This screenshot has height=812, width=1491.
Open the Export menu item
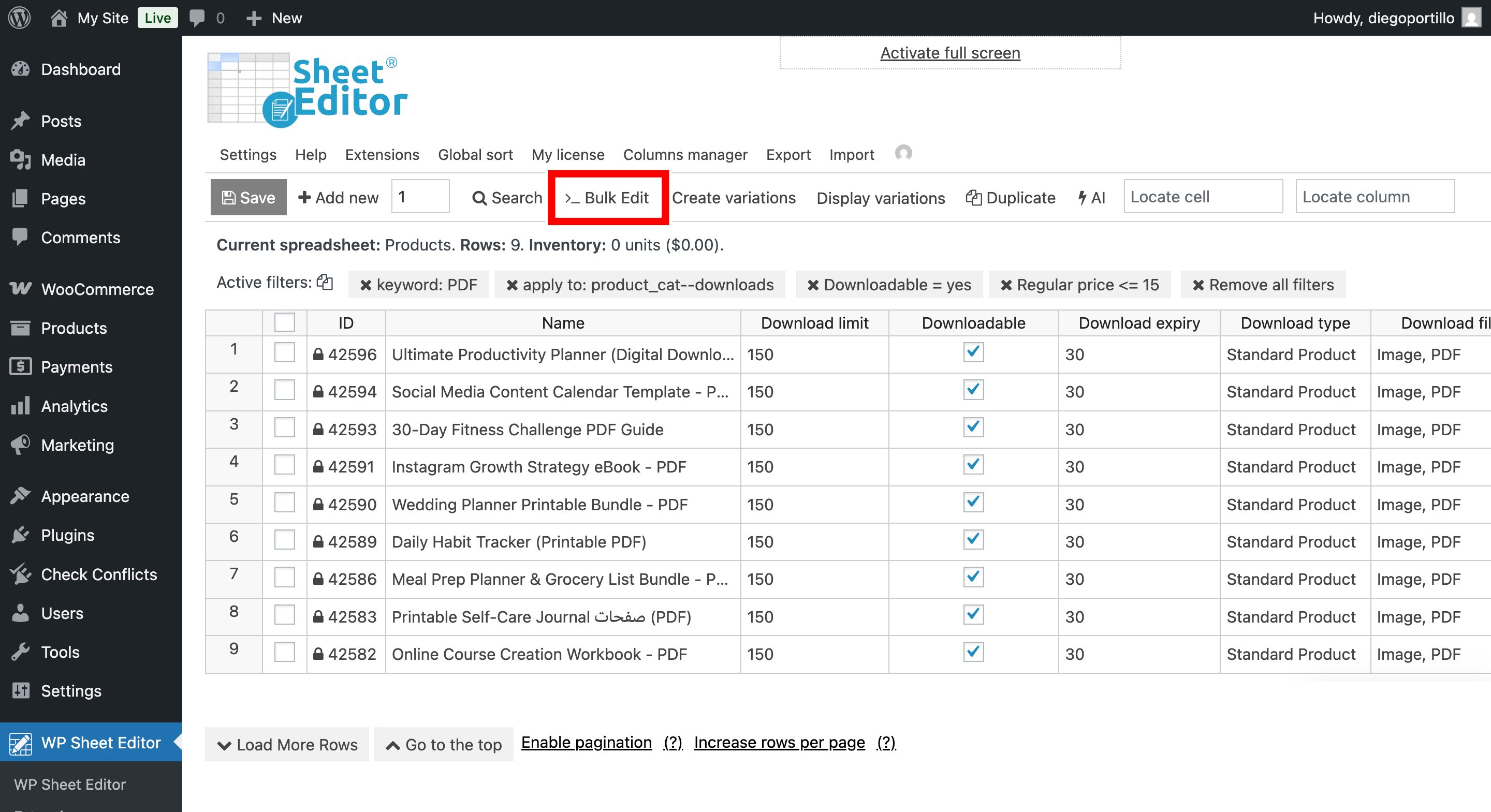point(788,155)
